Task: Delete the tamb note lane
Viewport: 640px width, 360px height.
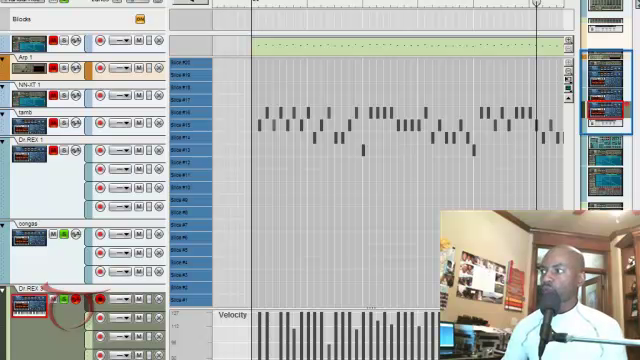Action: (x=159, y=123)
